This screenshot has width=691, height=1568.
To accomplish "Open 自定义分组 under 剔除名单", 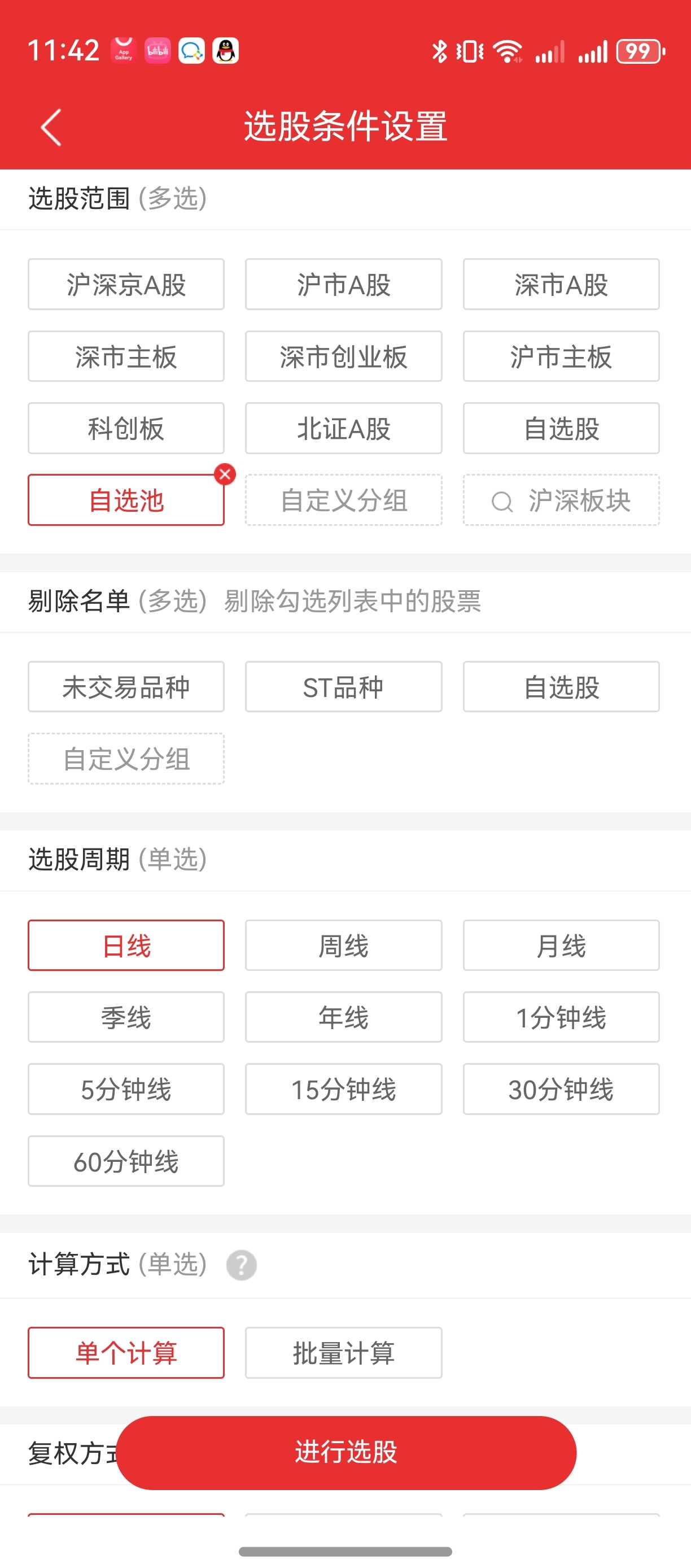I will 126,759.
